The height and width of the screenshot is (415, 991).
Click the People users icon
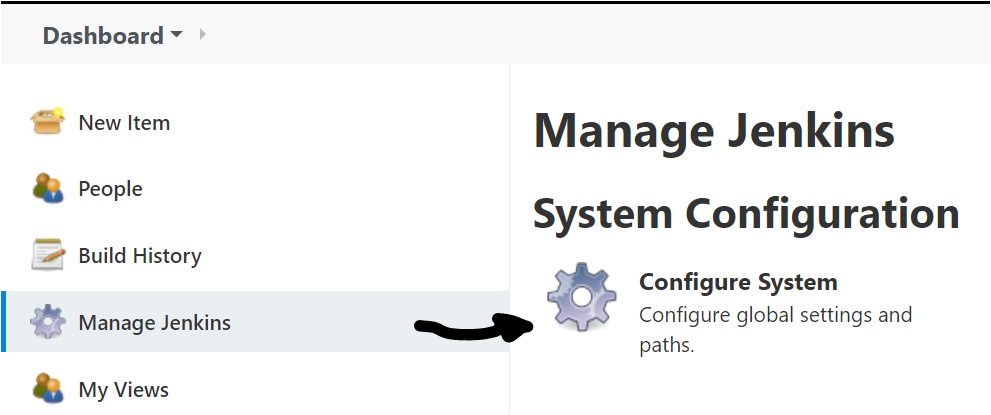(47, 188)
